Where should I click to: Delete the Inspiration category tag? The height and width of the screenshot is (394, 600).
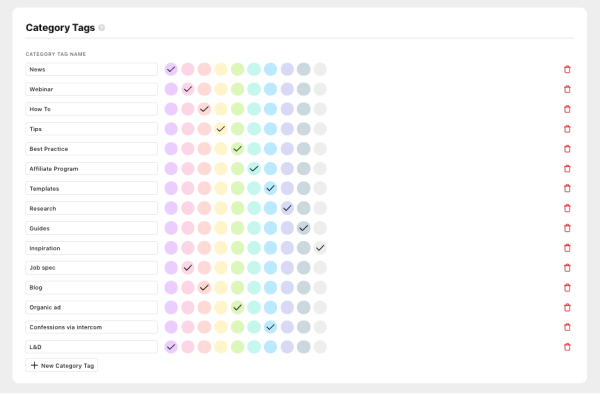[x=567, y=248]
